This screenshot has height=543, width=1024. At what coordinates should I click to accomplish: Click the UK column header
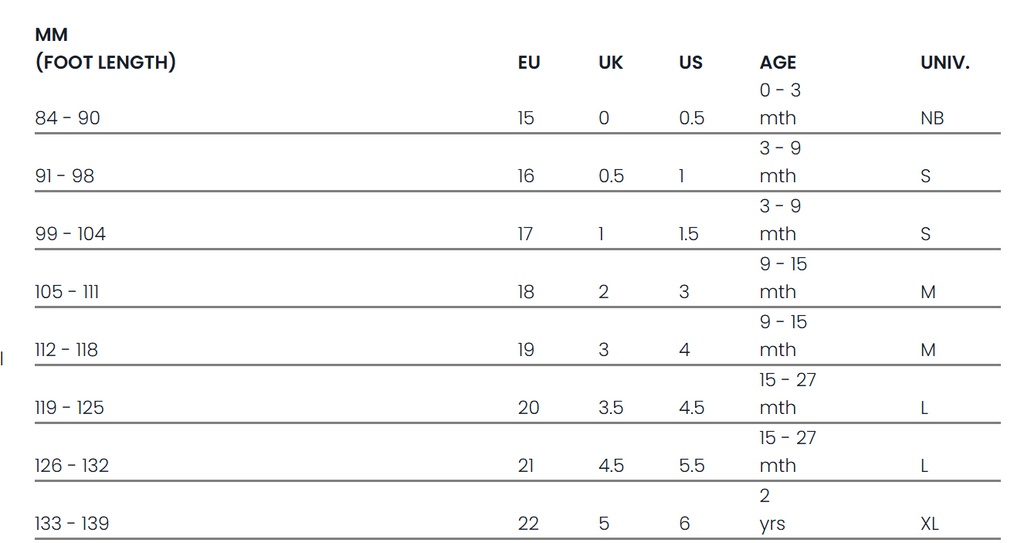point(610,63)
